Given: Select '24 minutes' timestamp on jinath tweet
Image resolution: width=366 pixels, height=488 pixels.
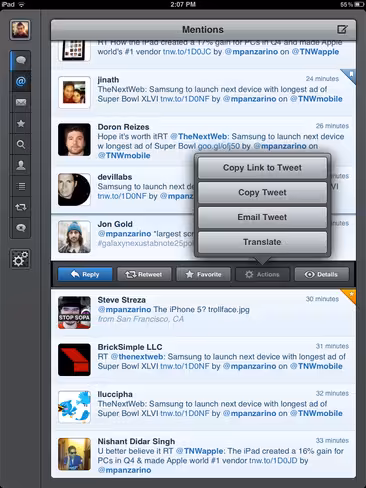Looking at the screenshot, I should pos(322,79).
